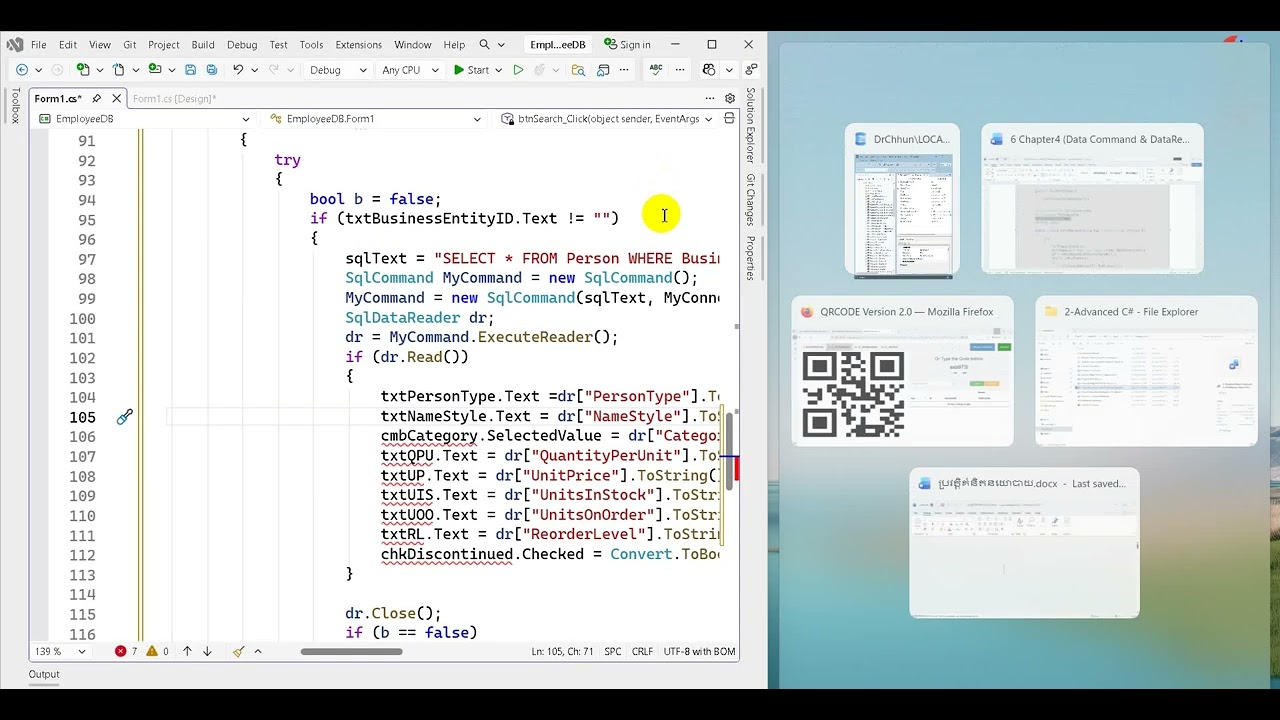Click the Undo arrow icon
Viewport: 1280px width, 720px height.
click(x=238, y=70)
